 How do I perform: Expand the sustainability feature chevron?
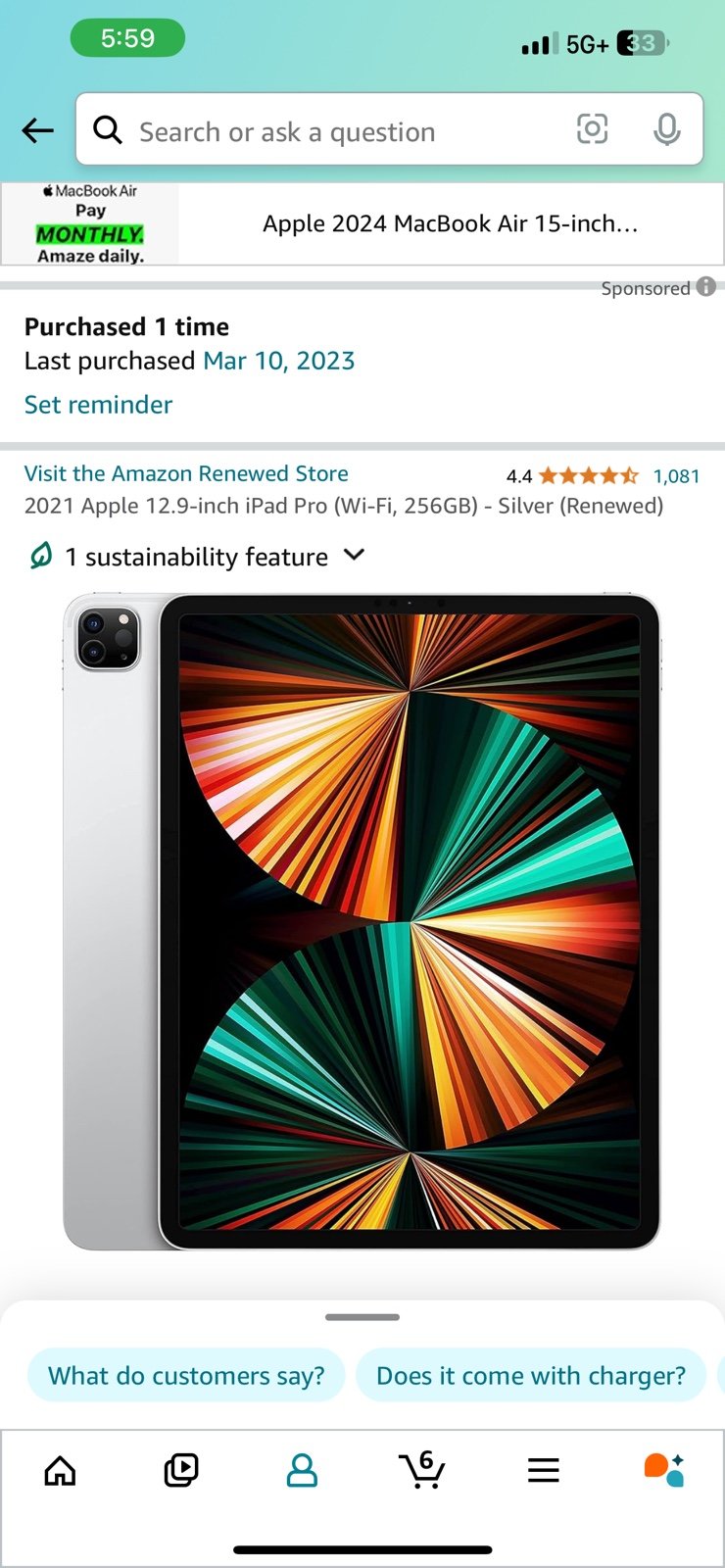point(355,555)
